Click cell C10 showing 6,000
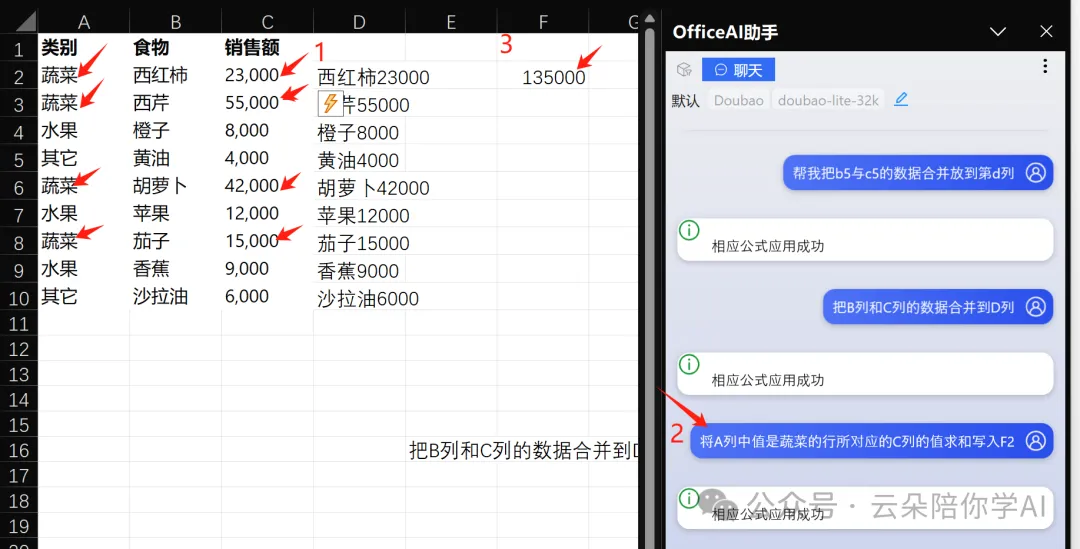 tap(267, 296)
